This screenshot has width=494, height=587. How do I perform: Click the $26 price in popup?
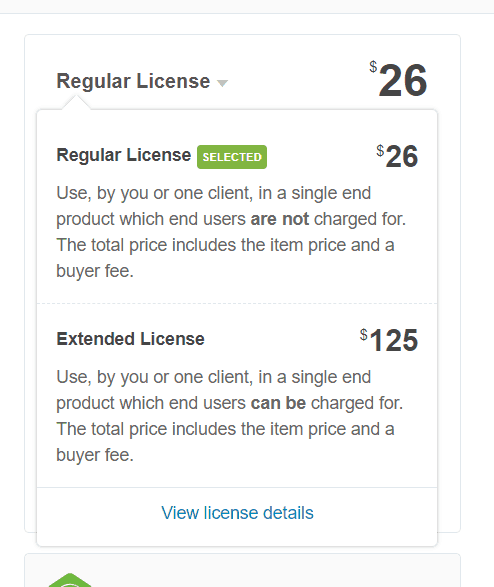pos(397,156)
